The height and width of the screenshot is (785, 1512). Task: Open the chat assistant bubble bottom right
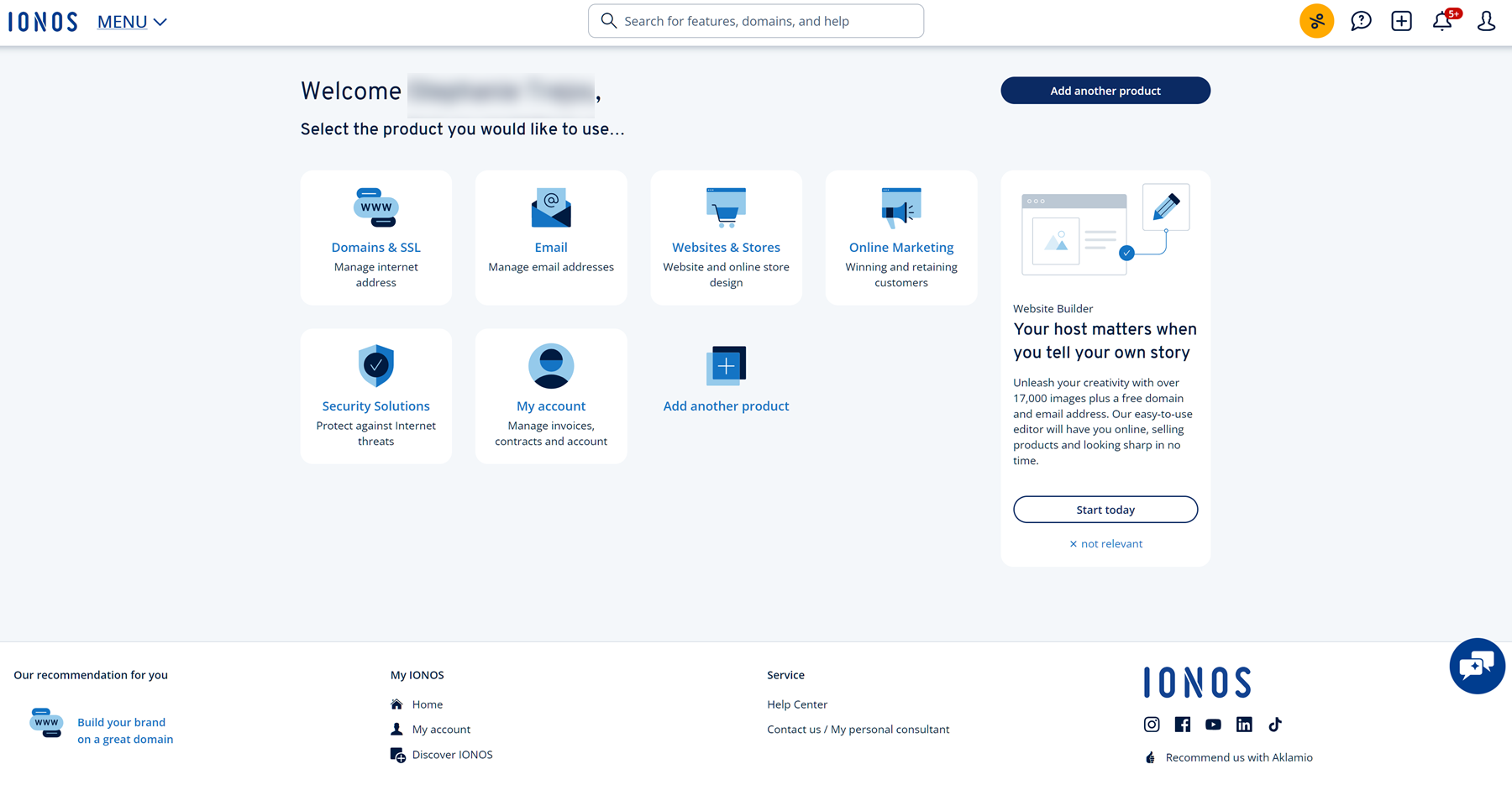click(x=1477, y=666)
